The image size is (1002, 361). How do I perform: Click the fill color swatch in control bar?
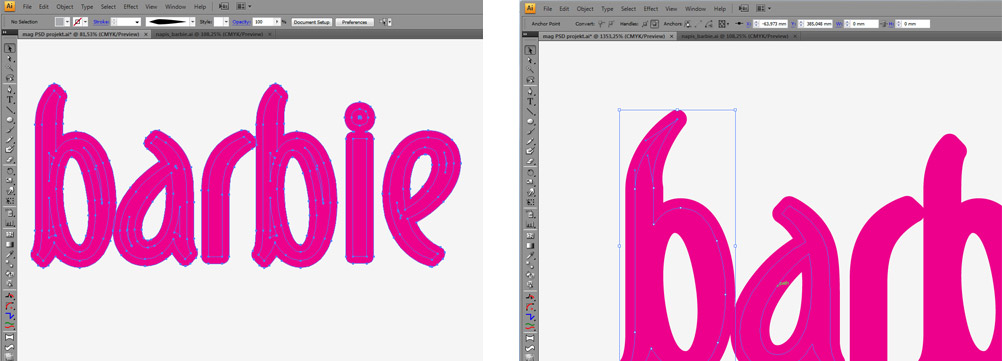(59, 22)
